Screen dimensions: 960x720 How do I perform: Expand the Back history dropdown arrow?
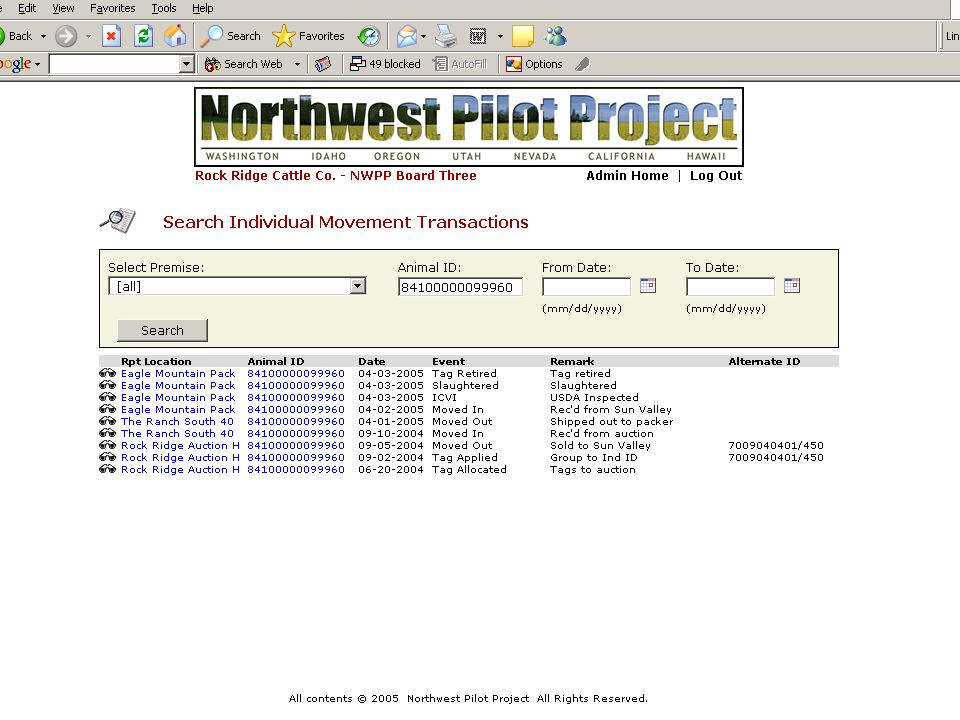click(x=43, y=36)
